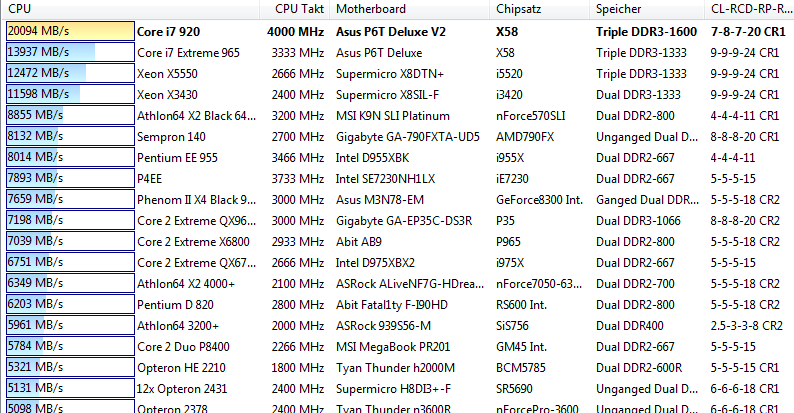794x413 pixels.
Task: Select the 20094 MB/s result bar
Action: click(x=70, y=31)
